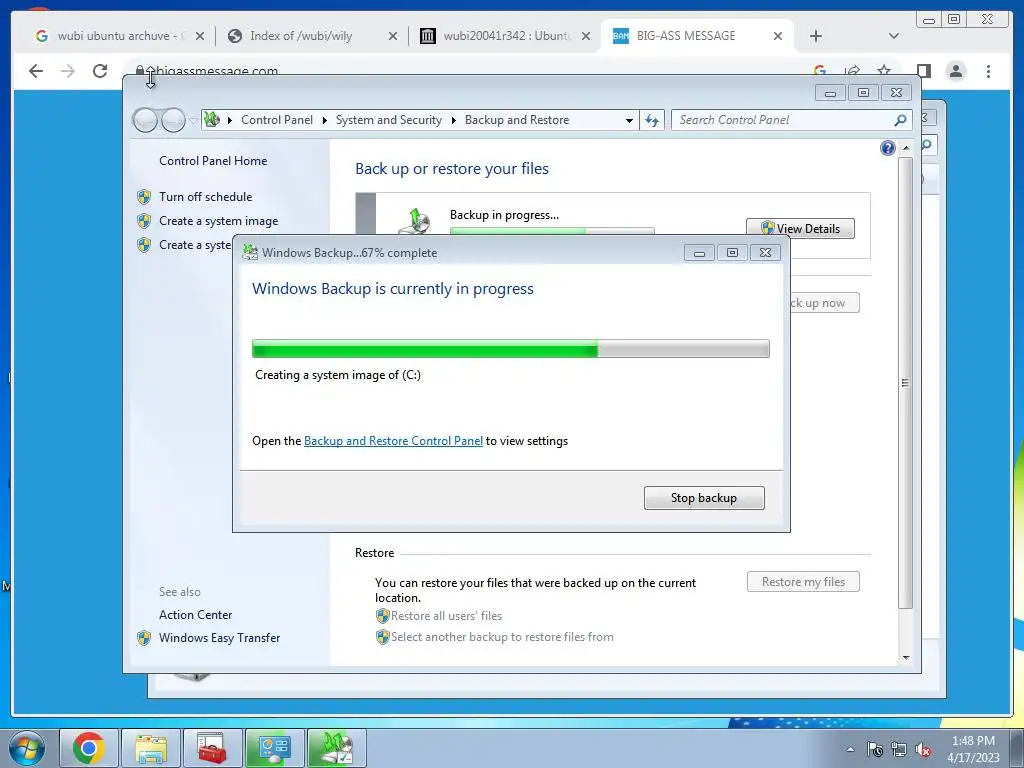Open the Windows Backup taskbar icon

click(336, 748)
